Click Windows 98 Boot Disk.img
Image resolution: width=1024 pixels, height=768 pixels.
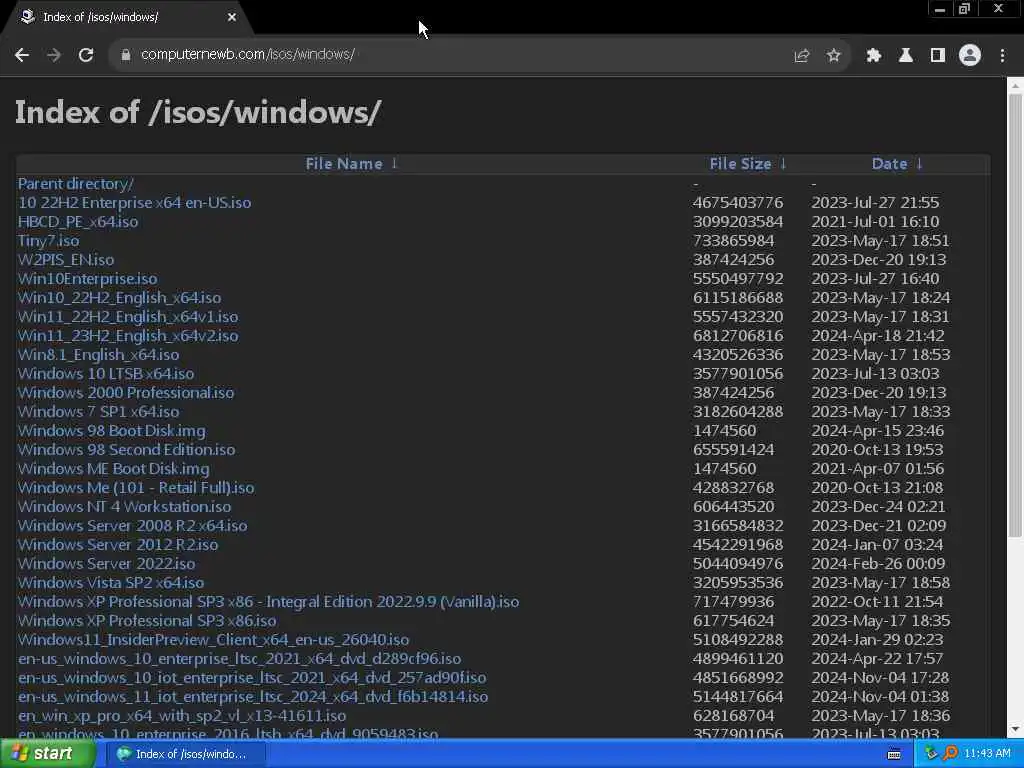[112, 430]
